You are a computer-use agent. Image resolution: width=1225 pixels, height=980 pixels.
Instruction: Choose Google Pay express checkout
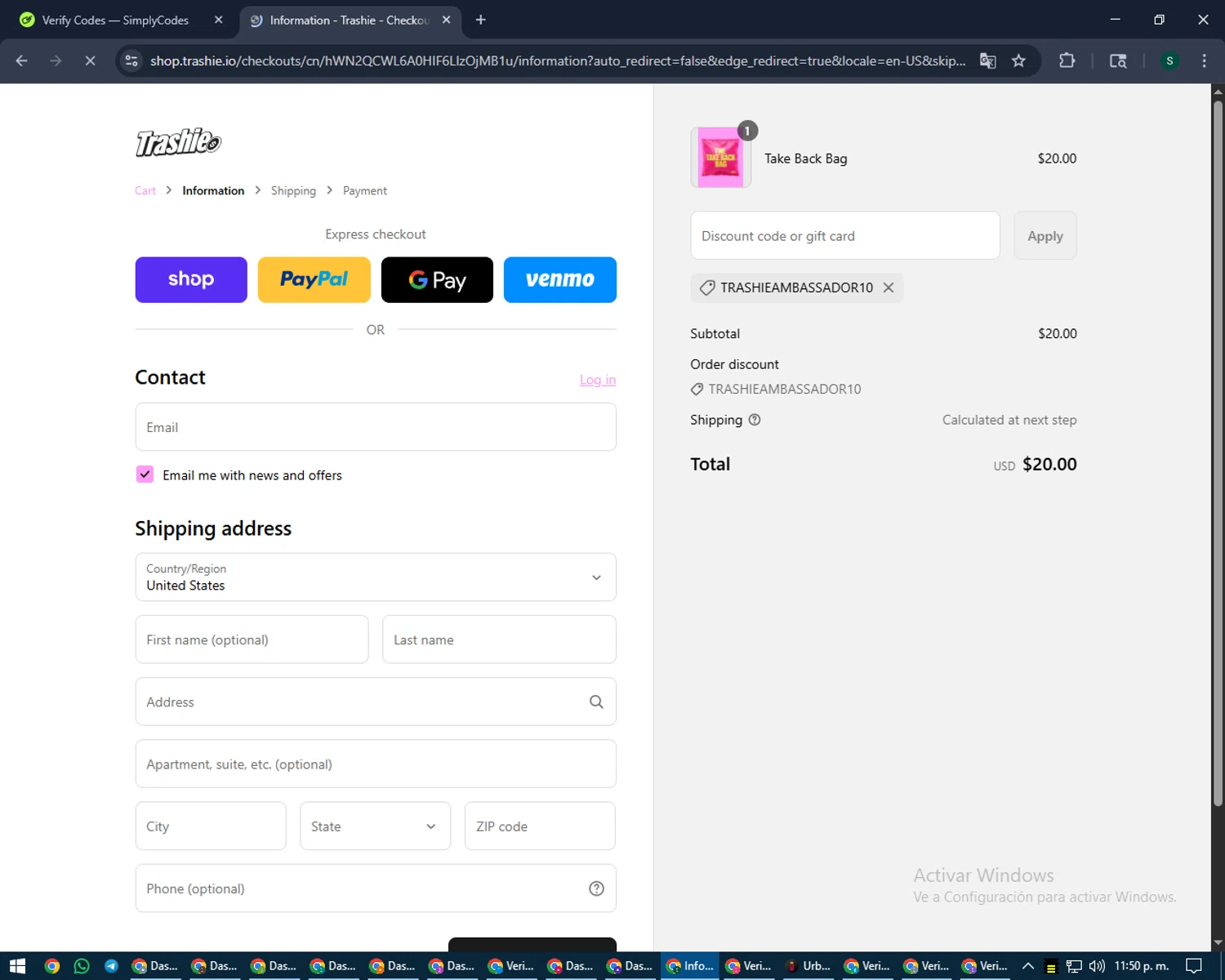(437, 279)
